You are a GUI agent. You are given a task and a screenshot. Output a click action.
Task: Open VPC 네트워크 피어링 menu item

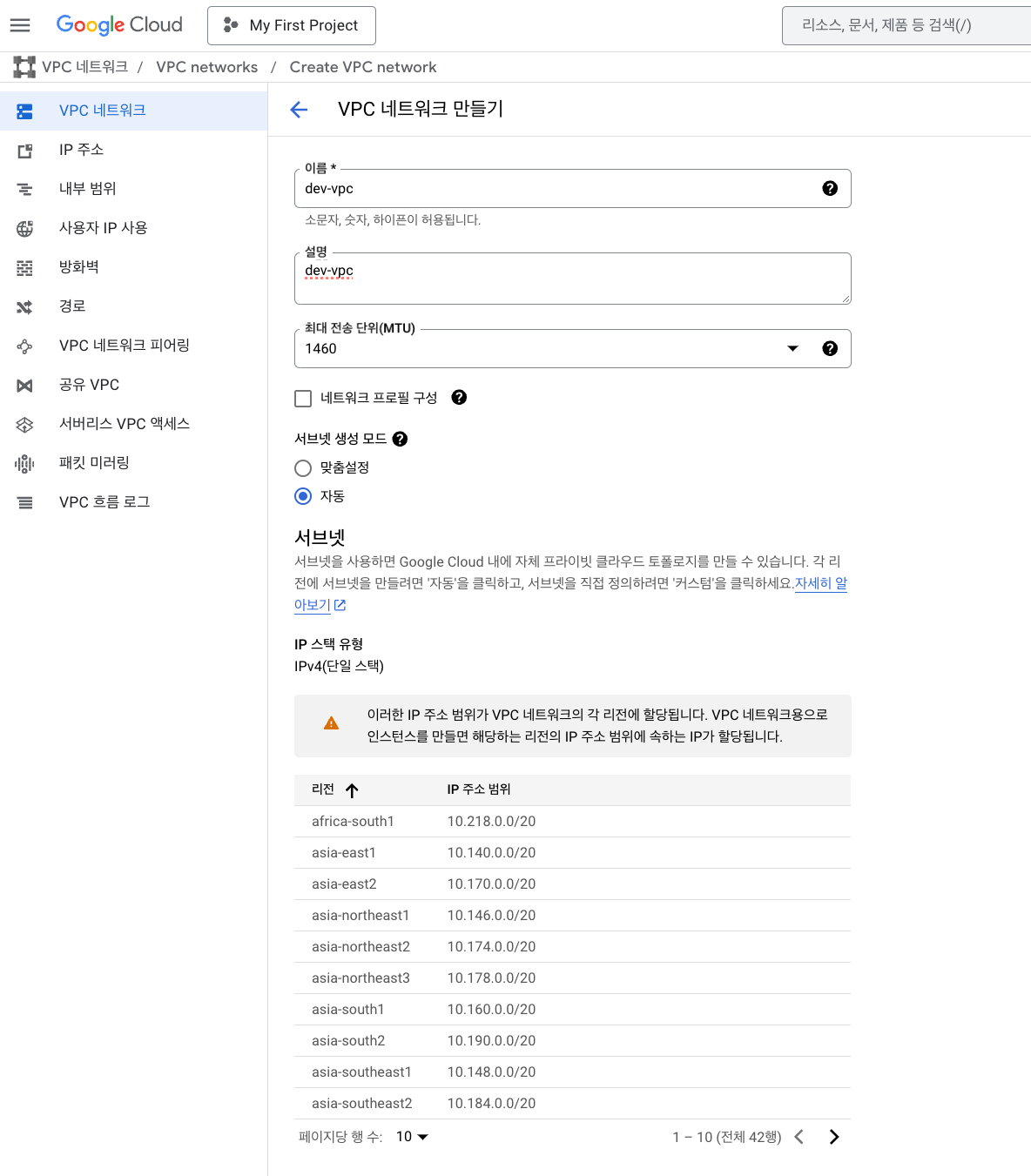tap(133, 346)
